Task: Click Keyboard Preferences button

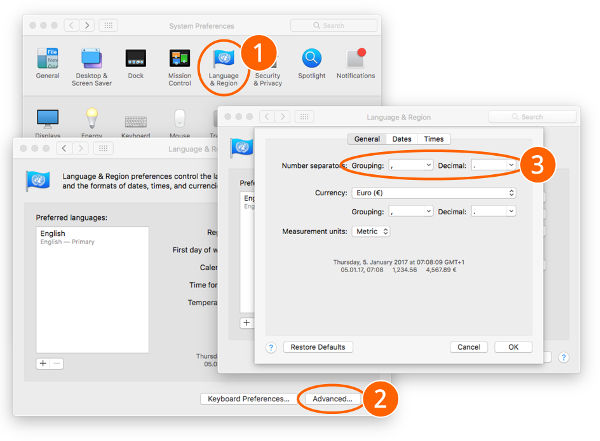Action: 248,399
